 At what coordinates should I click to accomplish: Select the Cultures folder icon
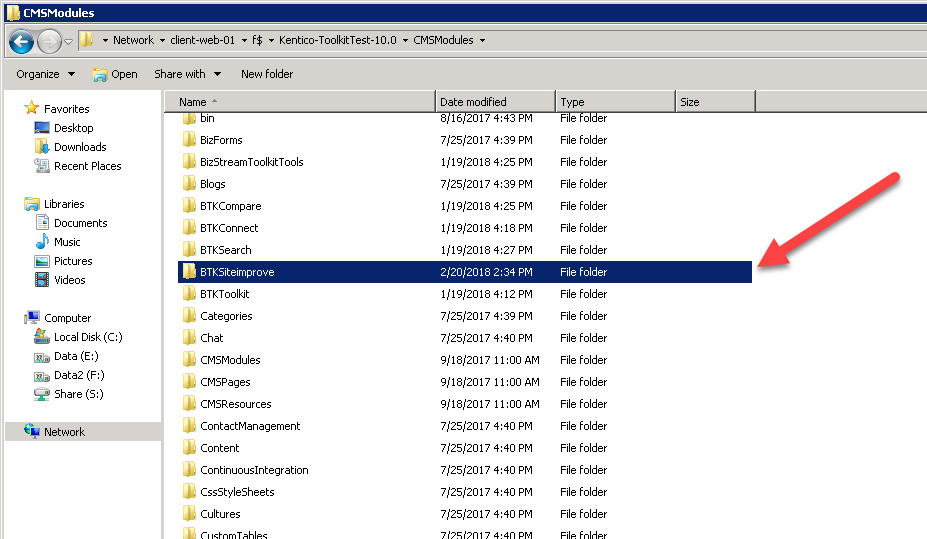(x=189, y=513)
